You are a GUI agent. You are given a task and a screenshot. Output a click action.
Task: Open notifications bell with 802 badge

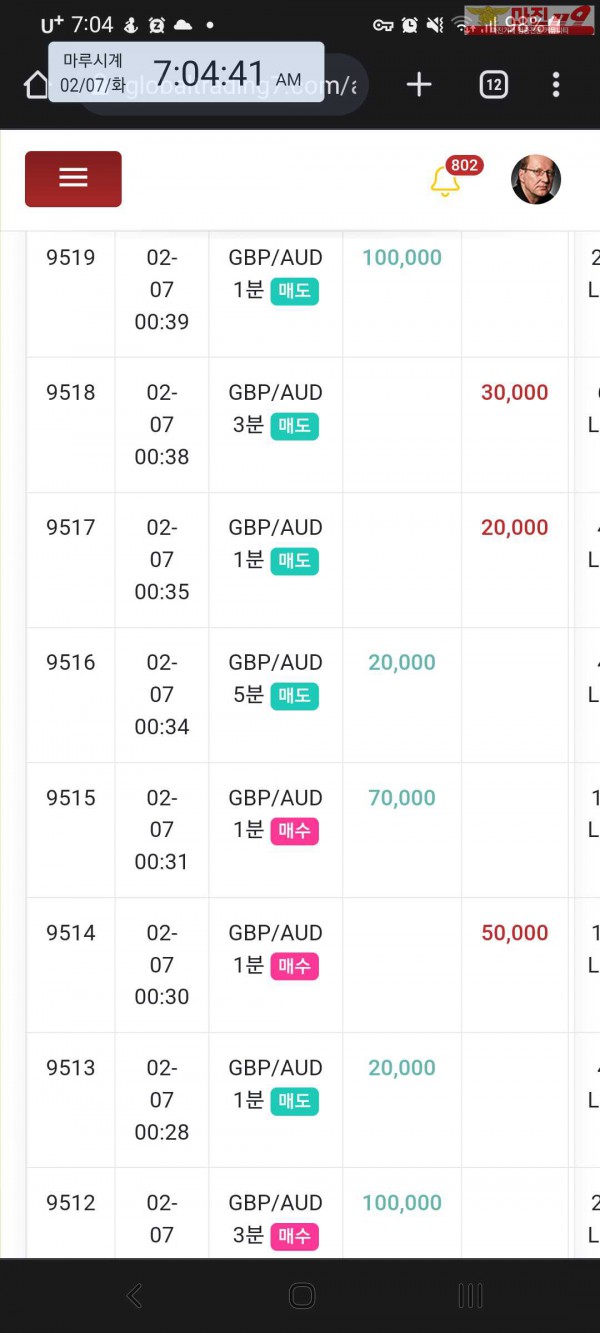click(x=445, y=181)
